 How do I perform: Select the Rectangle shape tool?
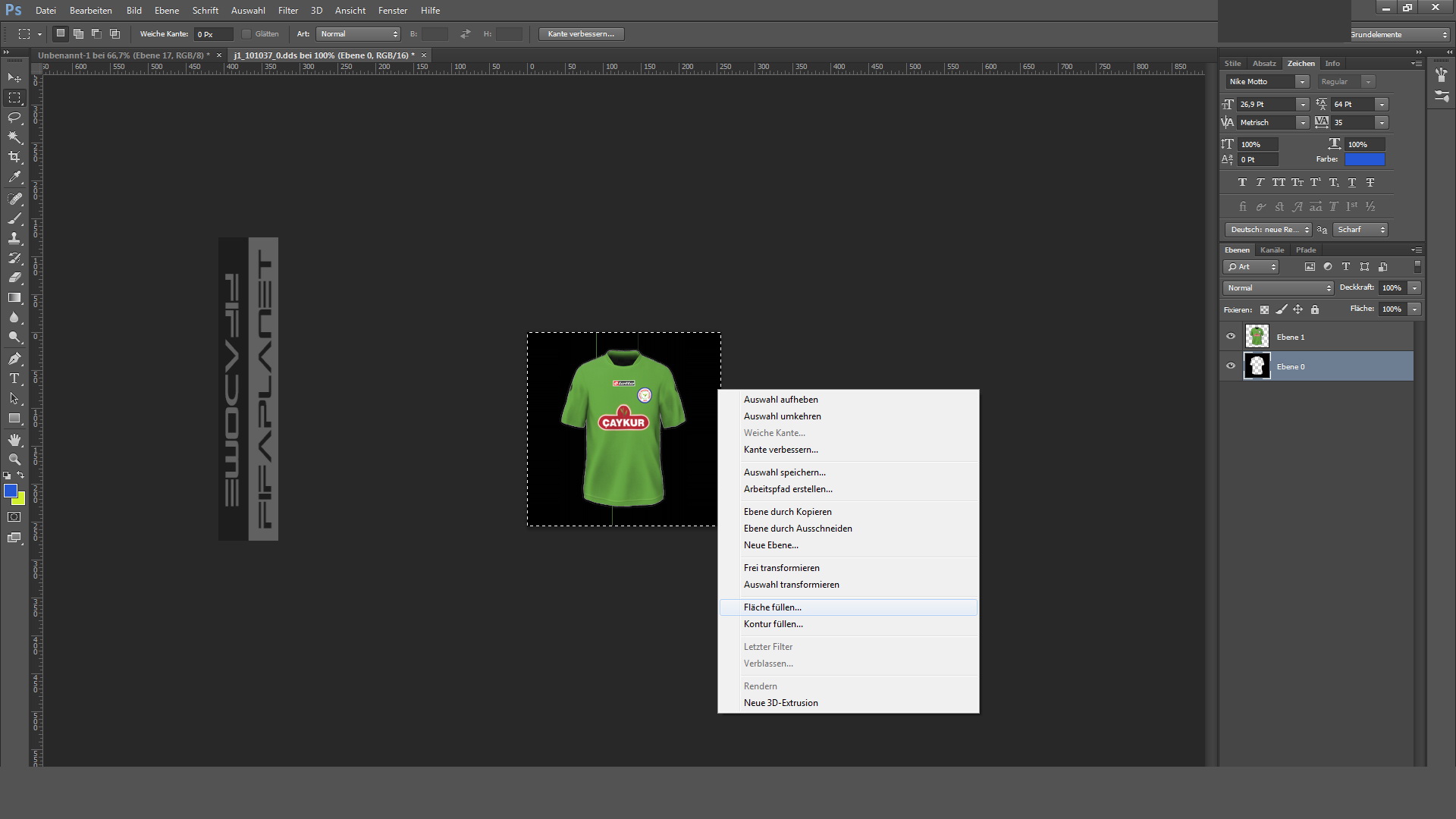click(14, 419)
